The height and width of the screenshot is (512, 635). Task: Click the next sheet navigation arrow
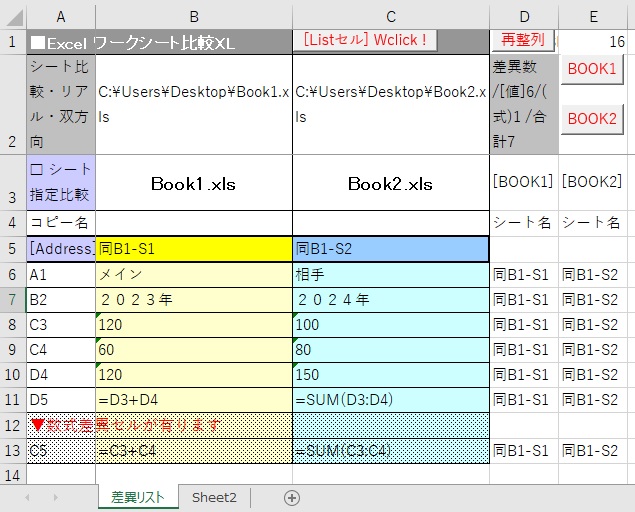[x=54, y=497]
